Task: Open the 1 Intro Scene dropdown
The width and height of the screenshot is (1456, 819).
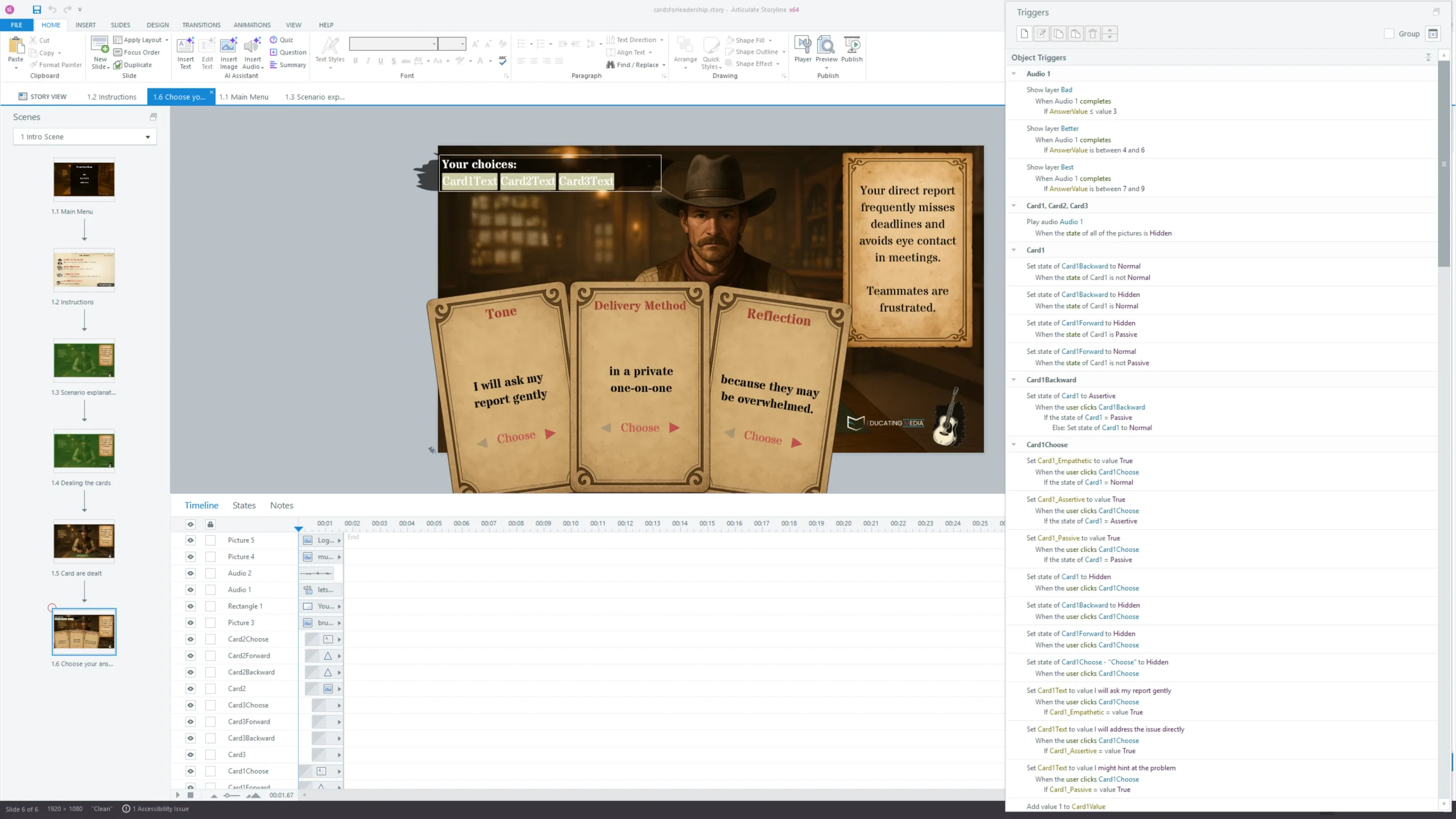Action: tap(85, 136)
